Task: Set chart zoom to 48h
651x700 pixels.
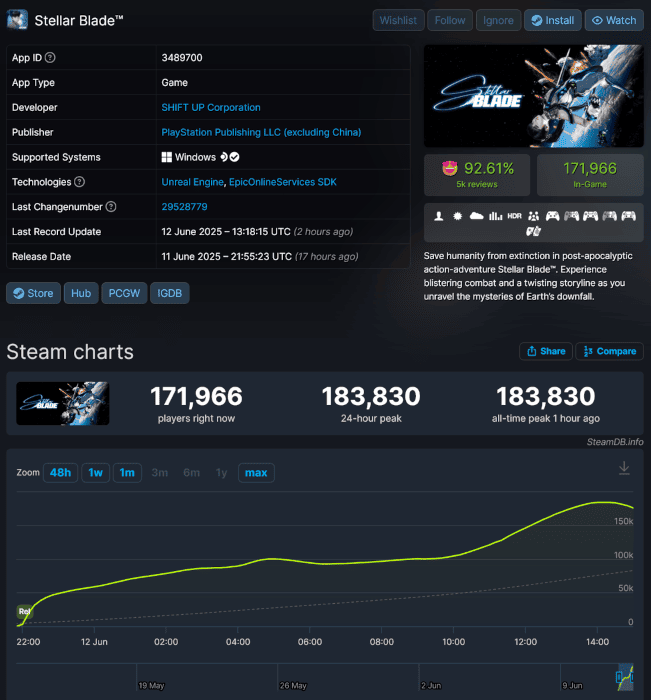Action: click(60, 473)
